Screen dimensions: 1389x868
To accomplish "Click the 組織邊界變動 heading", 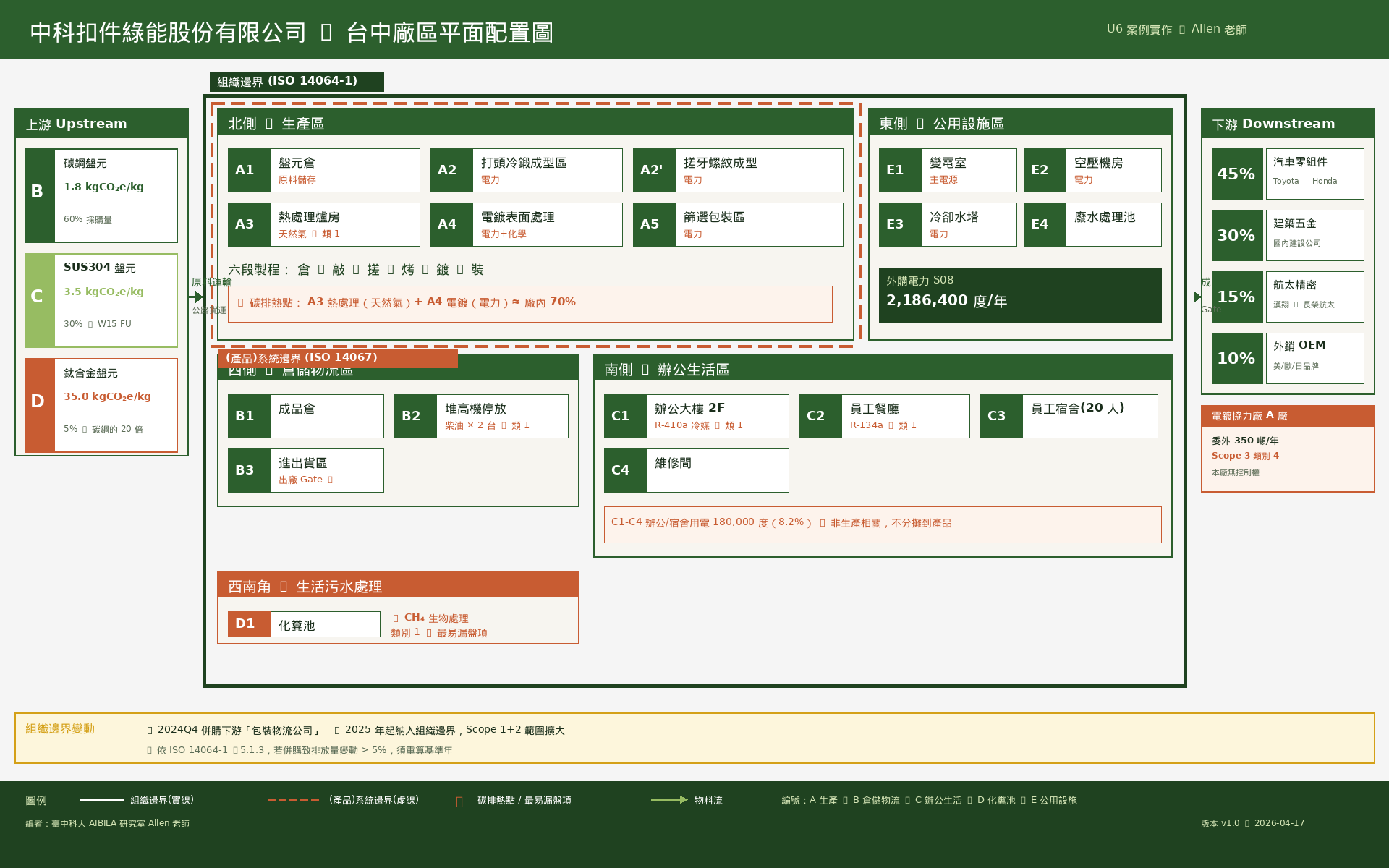I will coord(60,729).
